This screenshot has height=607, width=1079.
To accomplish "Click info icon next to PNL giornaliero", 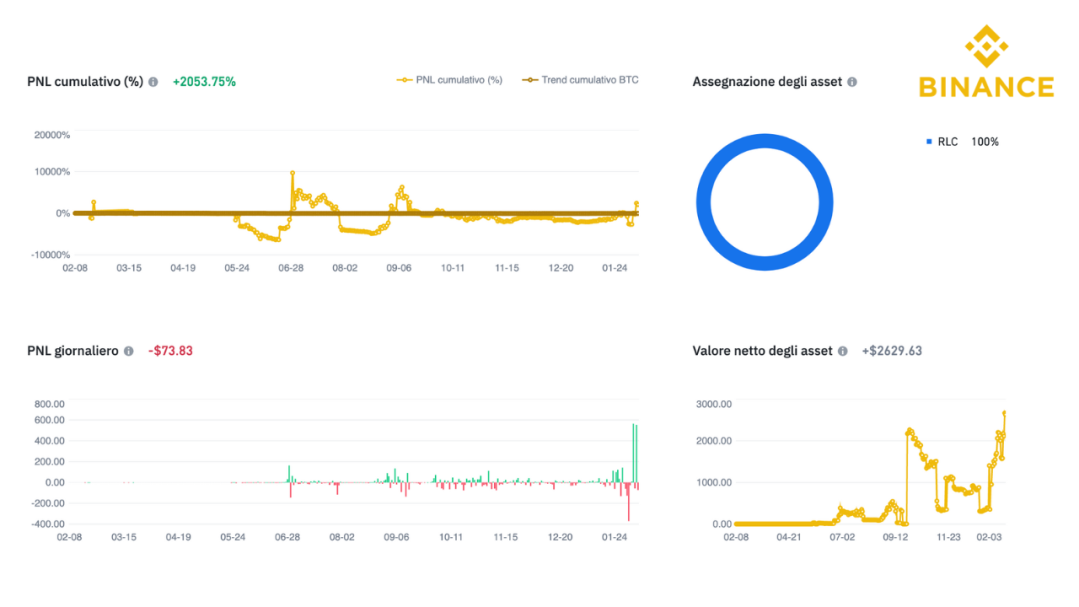I will [x=129, y=351].
